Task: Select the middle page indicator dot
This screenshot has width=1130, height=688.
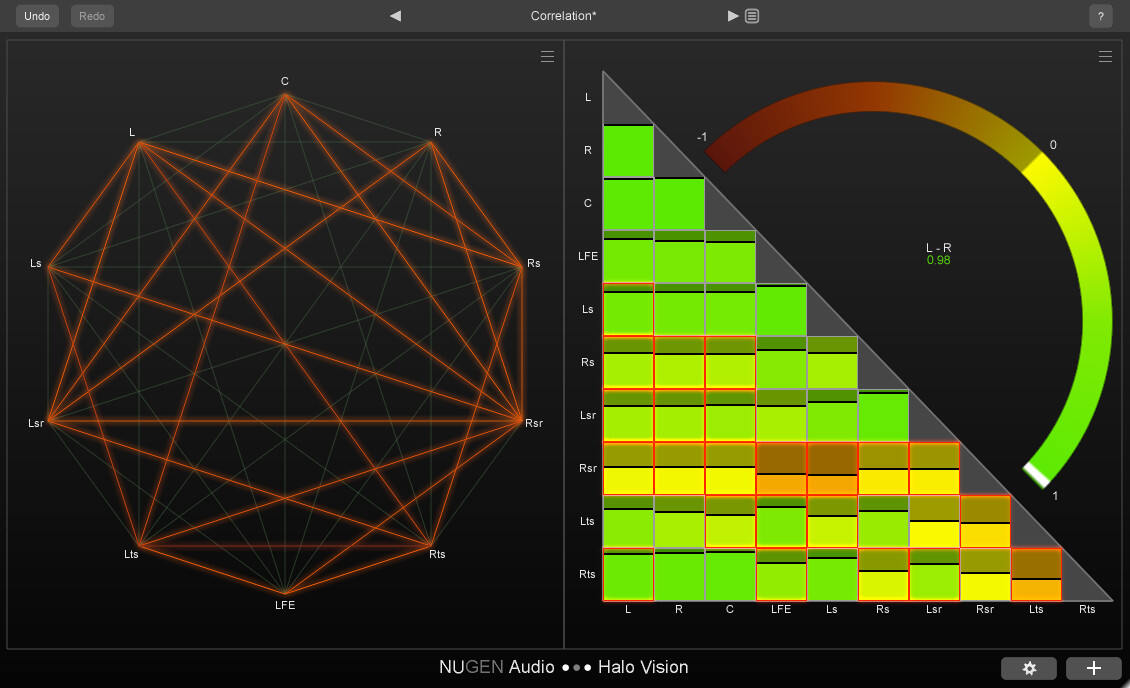Action: (576, 668)
